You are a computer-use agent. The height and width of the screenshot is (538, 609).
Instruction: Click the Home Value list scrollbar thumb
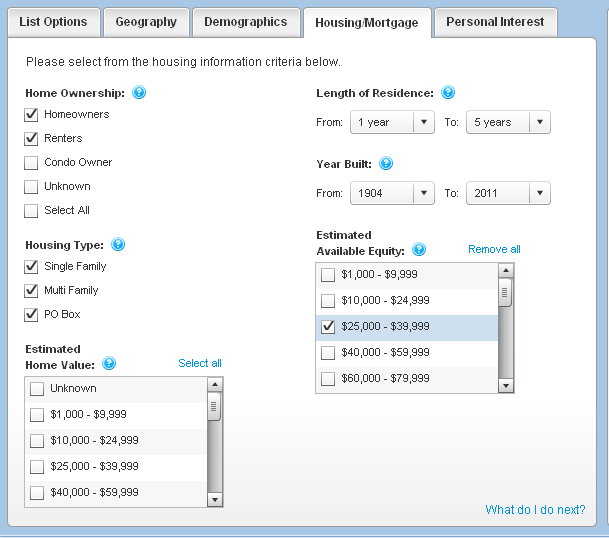point(214,407)
